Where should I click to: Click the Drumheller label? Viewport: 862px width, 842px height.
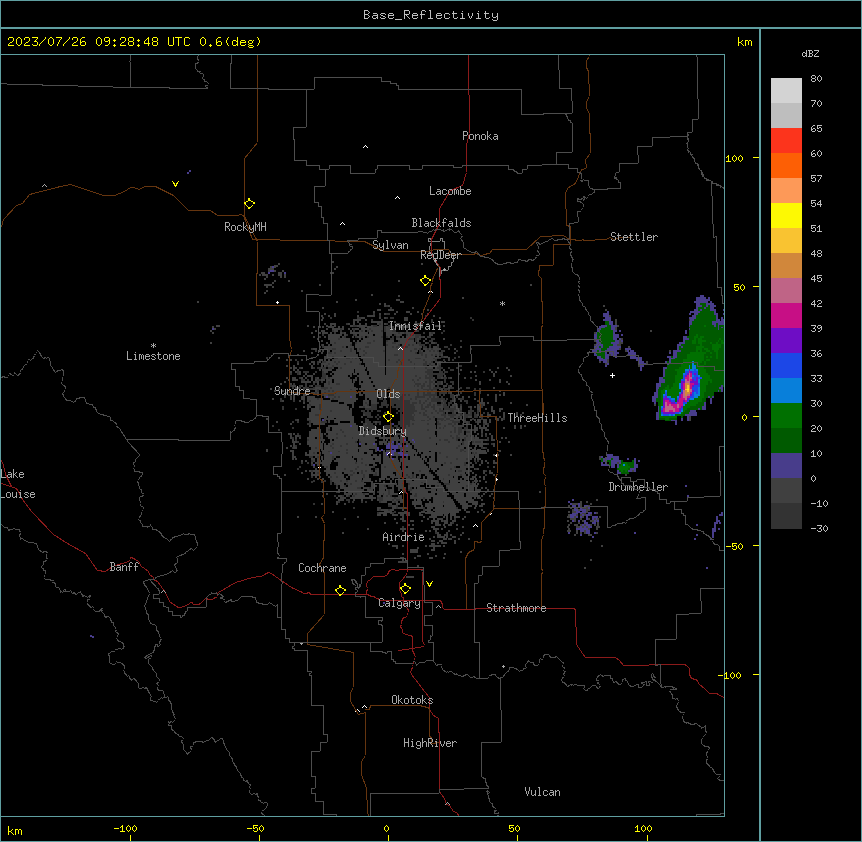[638, 487]
